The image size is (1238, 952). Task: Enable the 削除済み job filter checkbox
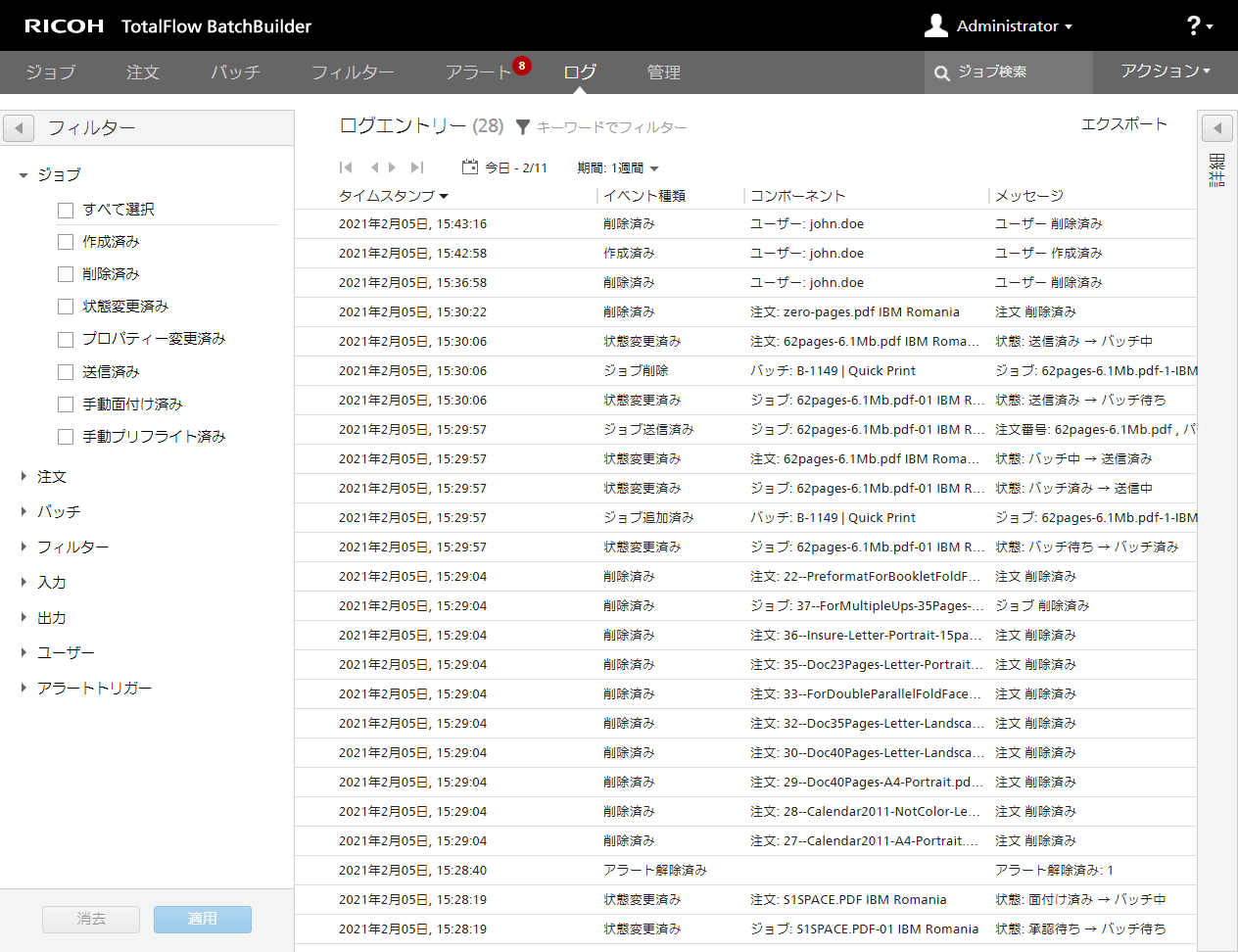coord(66,274)
